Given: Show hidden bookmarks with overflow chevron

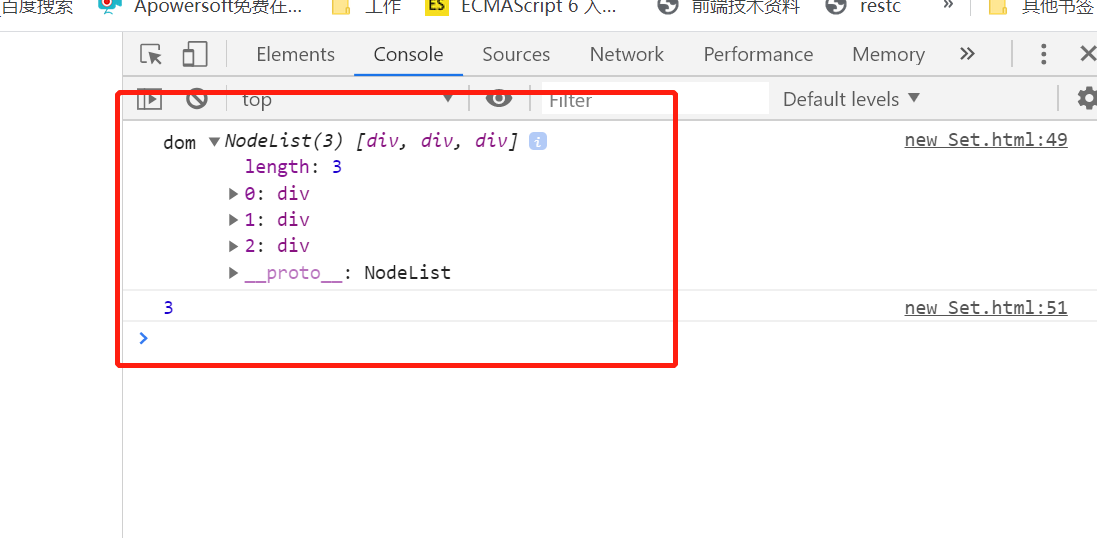Looking at the screenshot, I should point(948,6).
